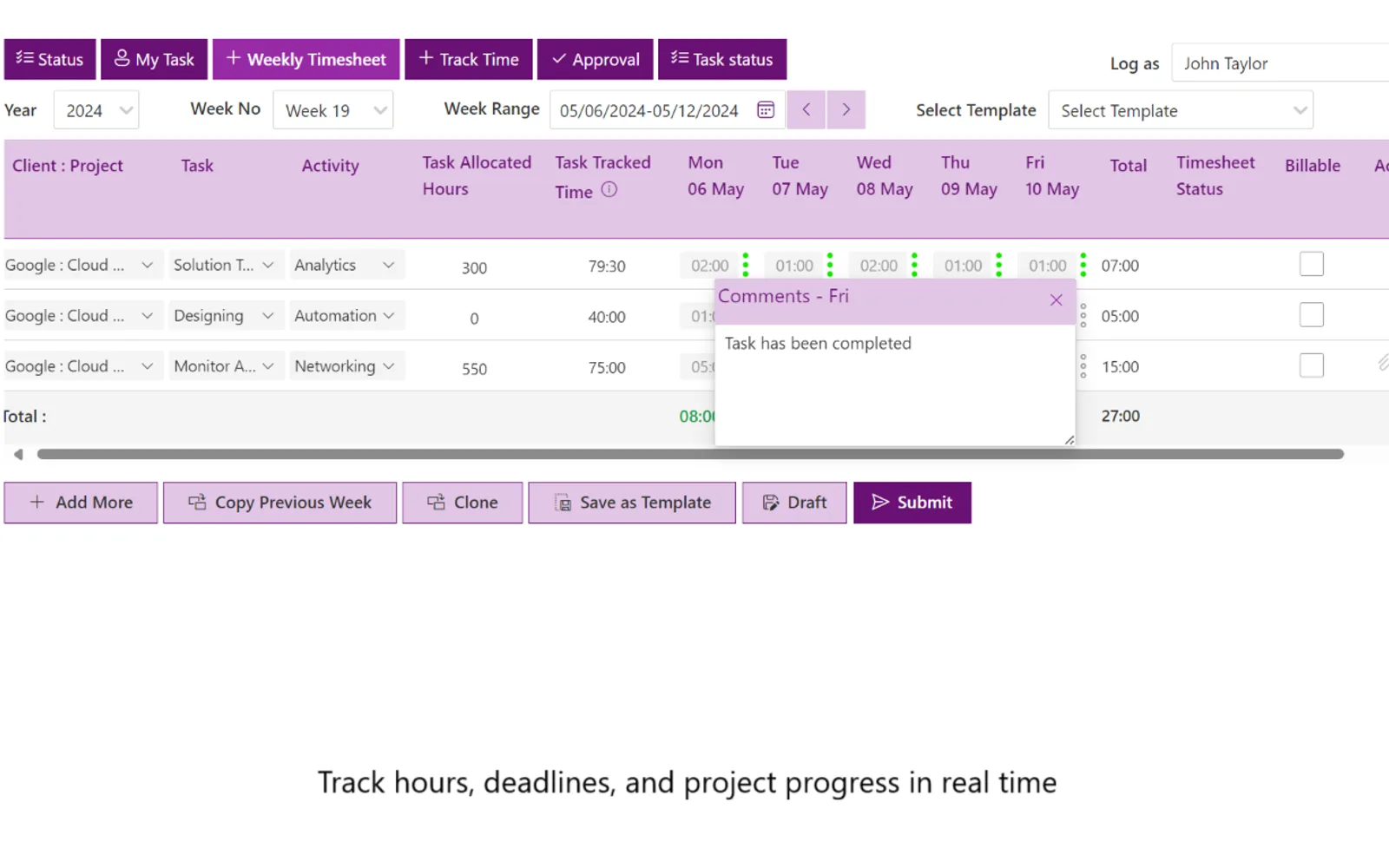Close the Comments - Fri popup

pos(1057,300)
